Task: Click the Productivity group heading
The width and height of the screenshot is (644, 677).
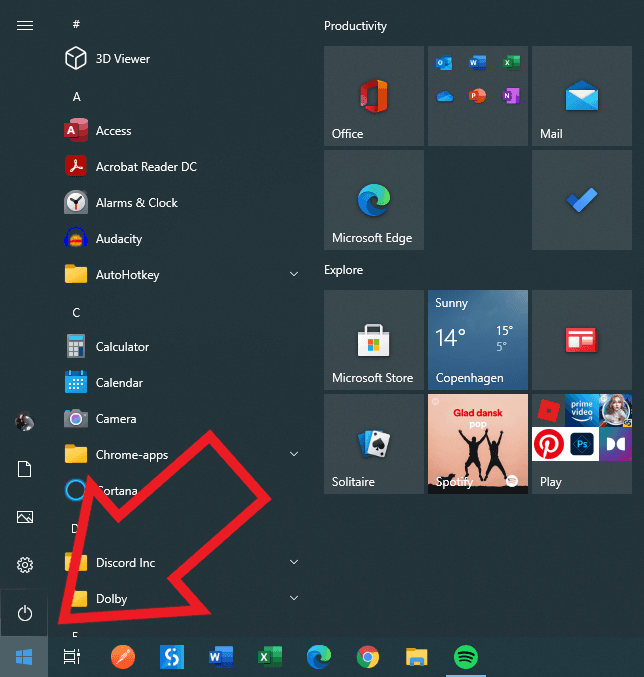Action: pos(355,26)
